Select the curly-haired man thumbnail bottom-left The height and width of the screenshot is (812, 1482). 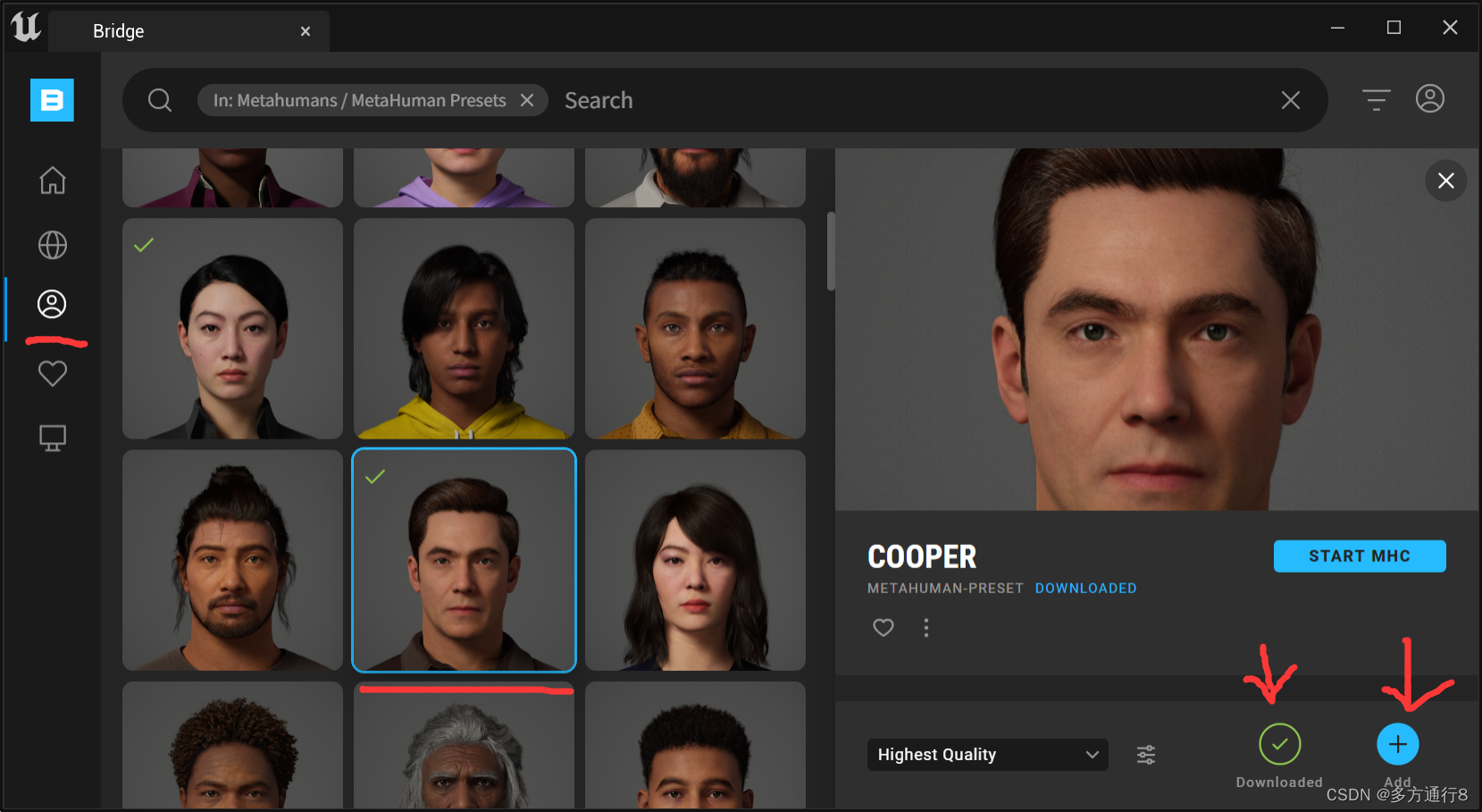click(232, 745)
